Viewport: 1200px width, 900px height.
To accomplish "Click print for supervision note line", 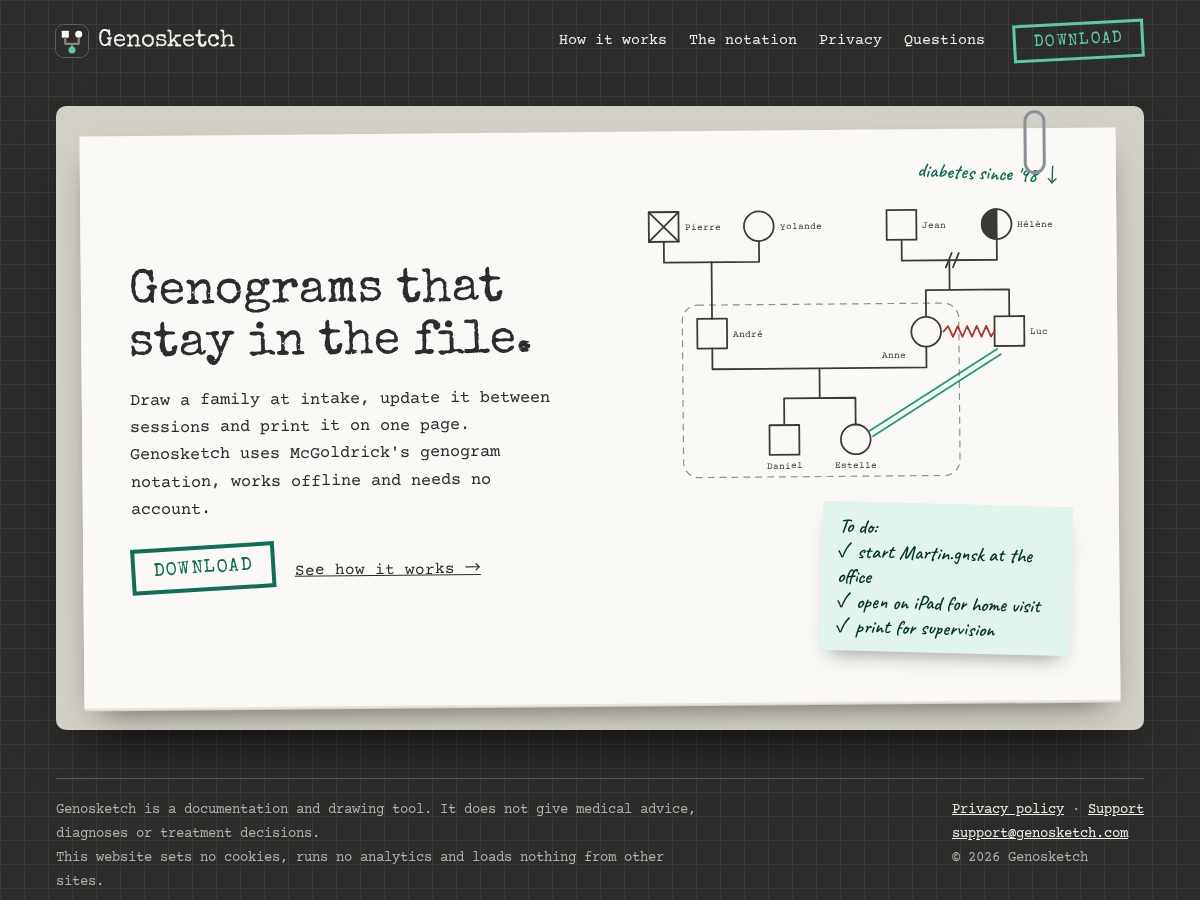I will point(915,628).
